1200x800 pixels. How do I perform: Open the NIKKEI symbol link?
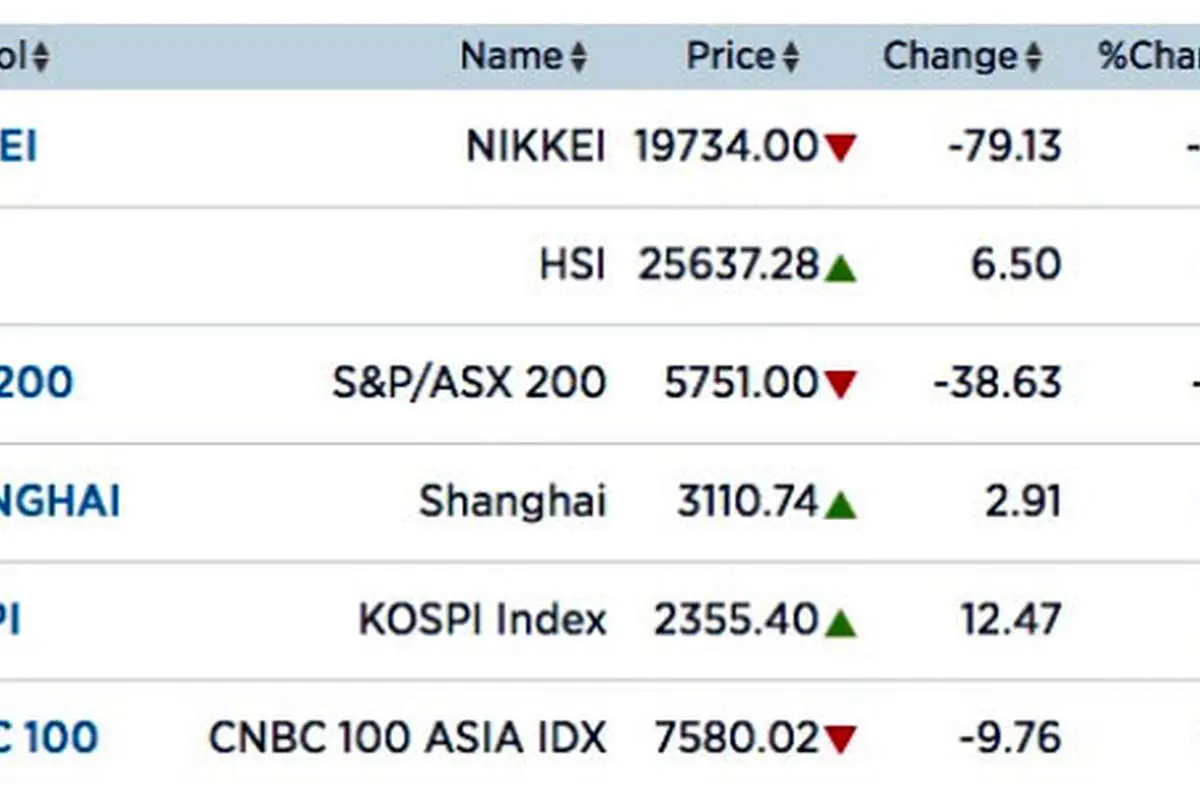18,148
